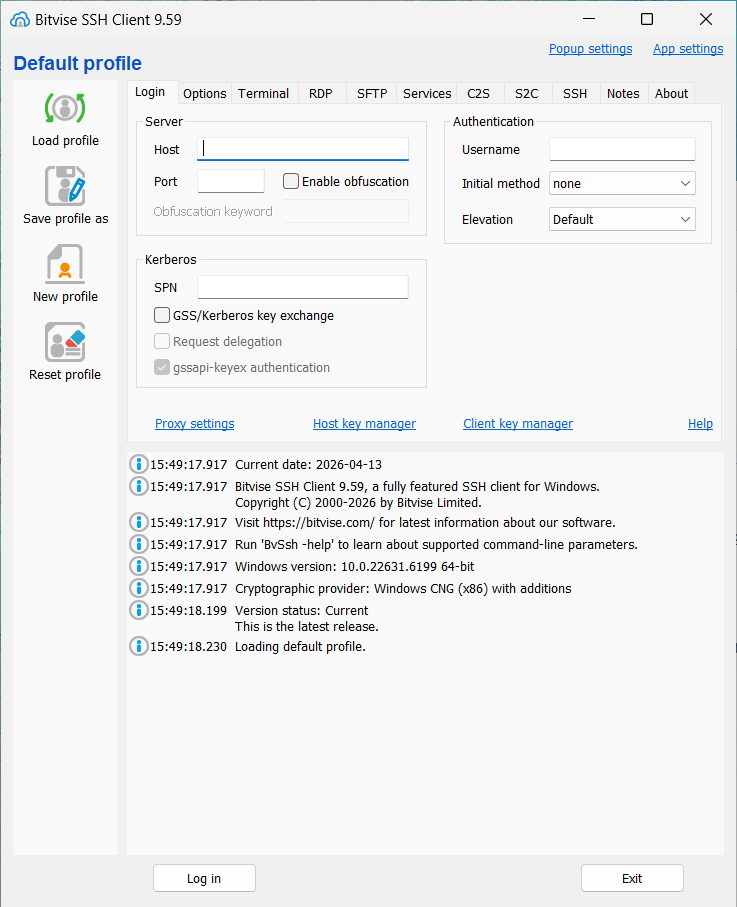Click log text 'Loading default profile.'

(300, 646)
